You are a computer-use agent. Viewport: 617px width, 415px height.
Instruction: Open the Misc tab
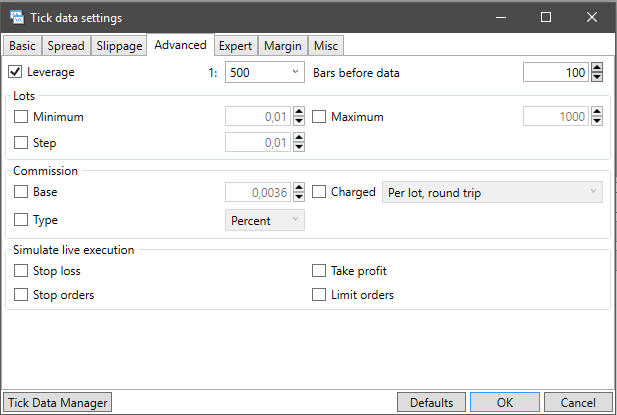tap(326, 46)
